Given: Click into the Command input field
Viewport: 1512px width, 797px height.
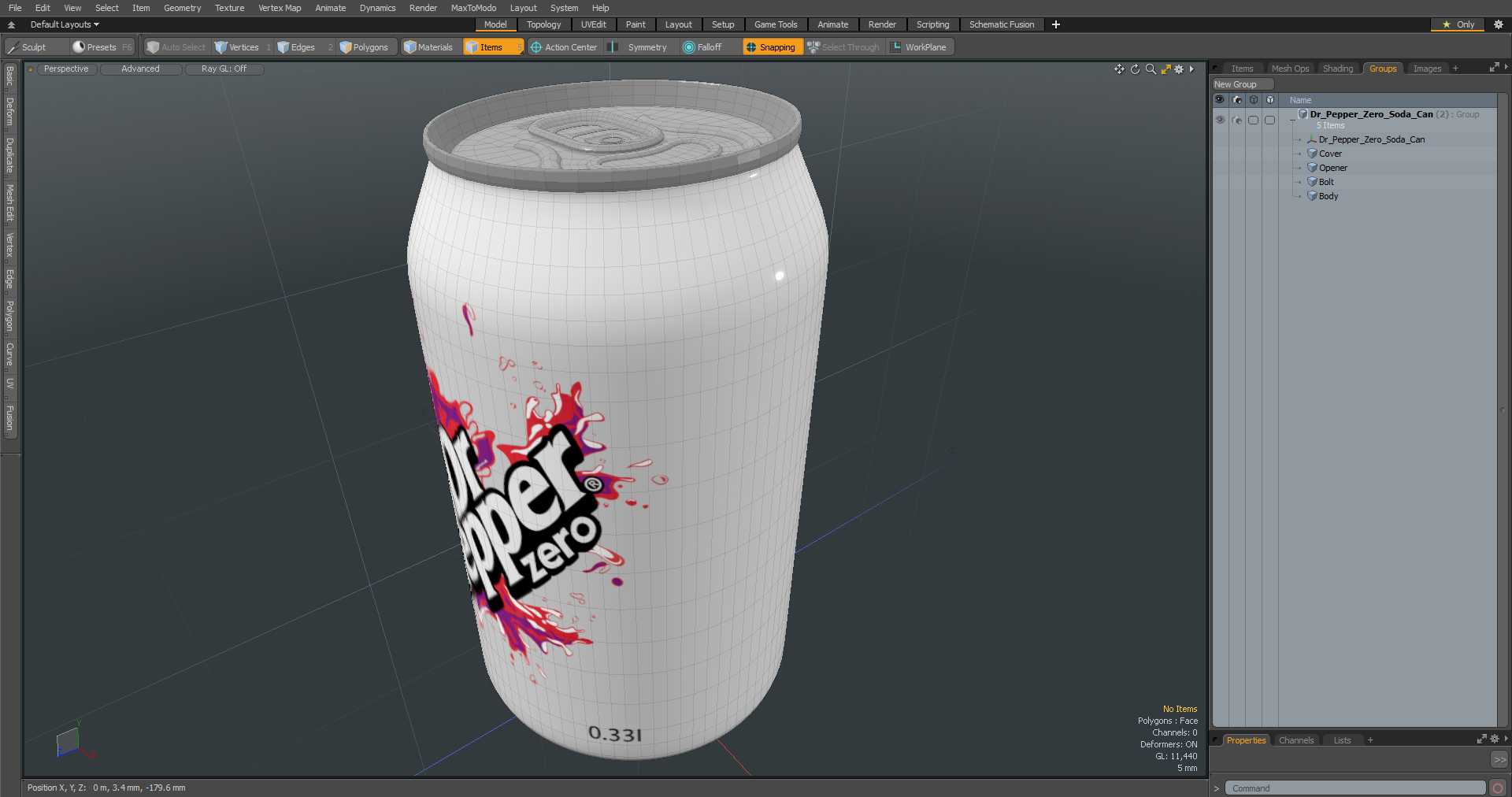Looking at the screenshot, I should point(1354,788).
